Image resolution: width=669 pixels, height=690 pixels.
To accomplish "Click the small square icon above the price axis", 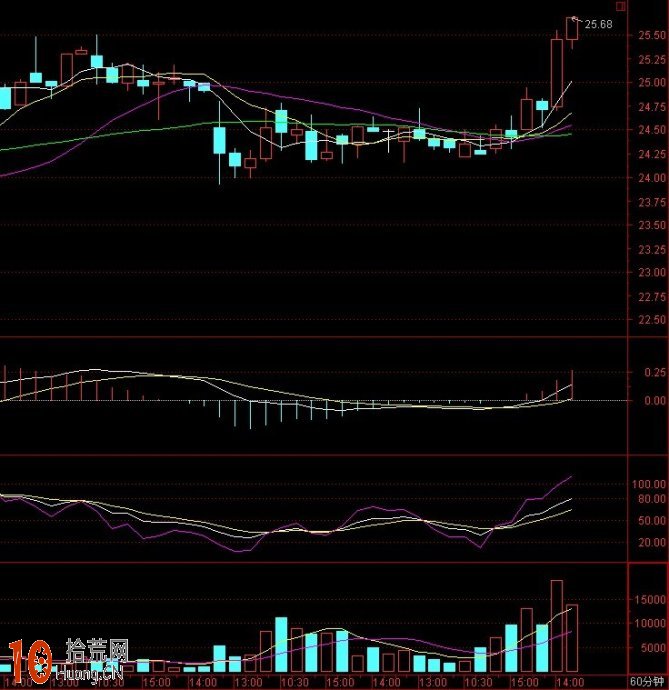I will [620, 6].
